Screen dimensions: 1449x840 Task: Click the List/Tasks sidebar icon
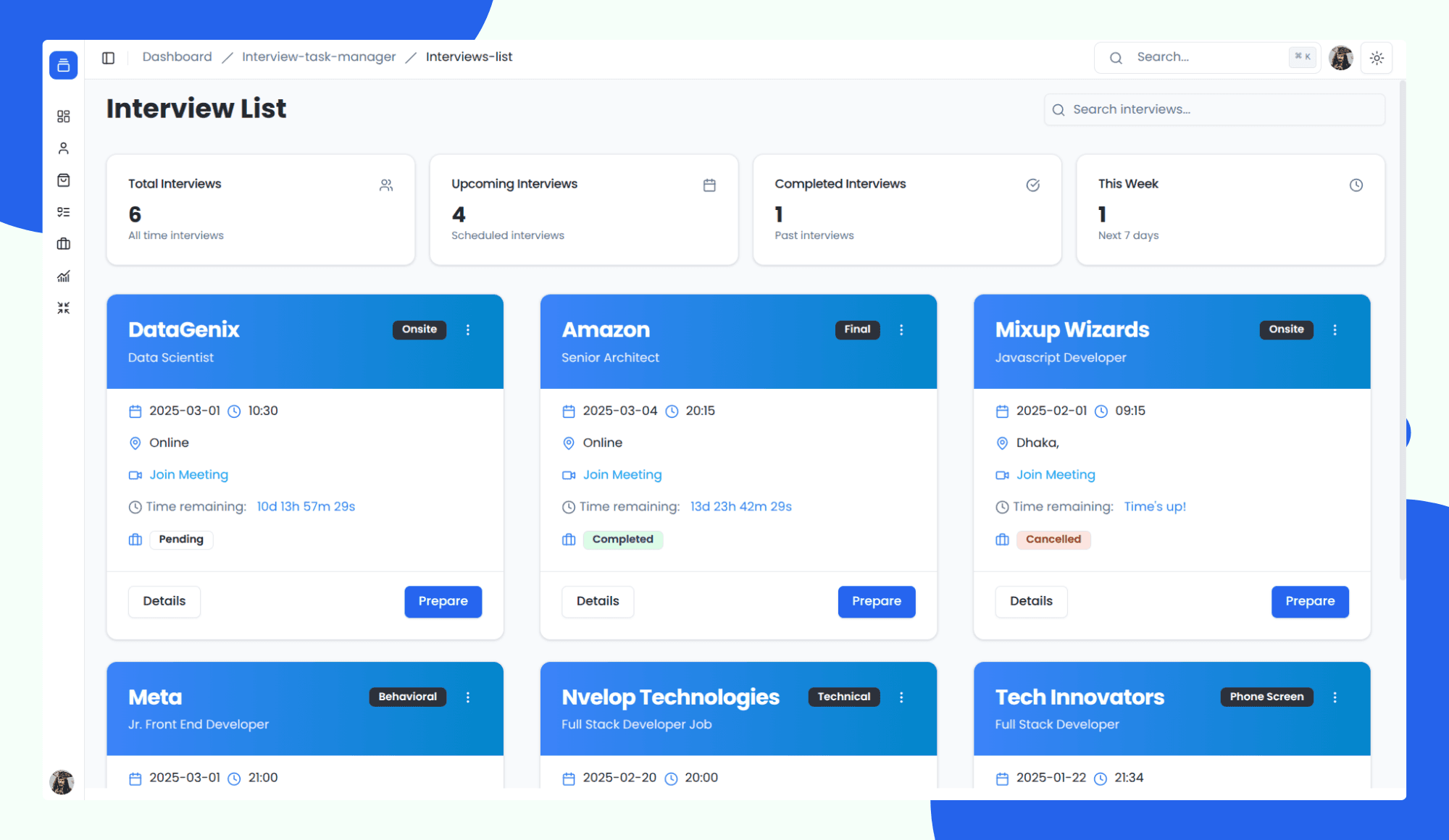(63, 212)
